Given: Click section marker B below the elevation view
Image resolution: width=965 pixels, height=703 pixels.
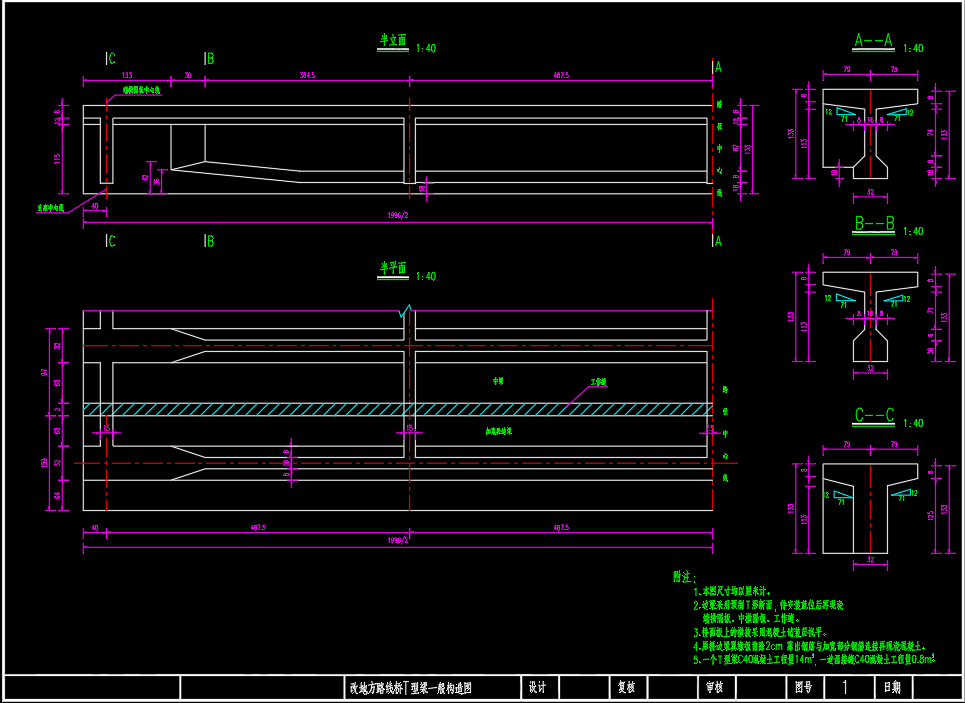Looking at the screenshot, I should tap(210, 241).
